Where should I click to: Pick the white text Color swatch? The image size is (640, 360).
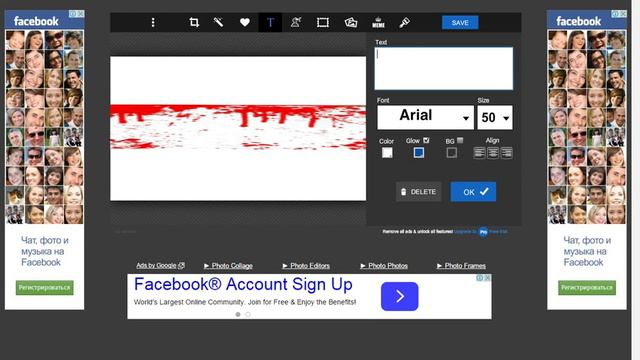click(x=387, y=153)
